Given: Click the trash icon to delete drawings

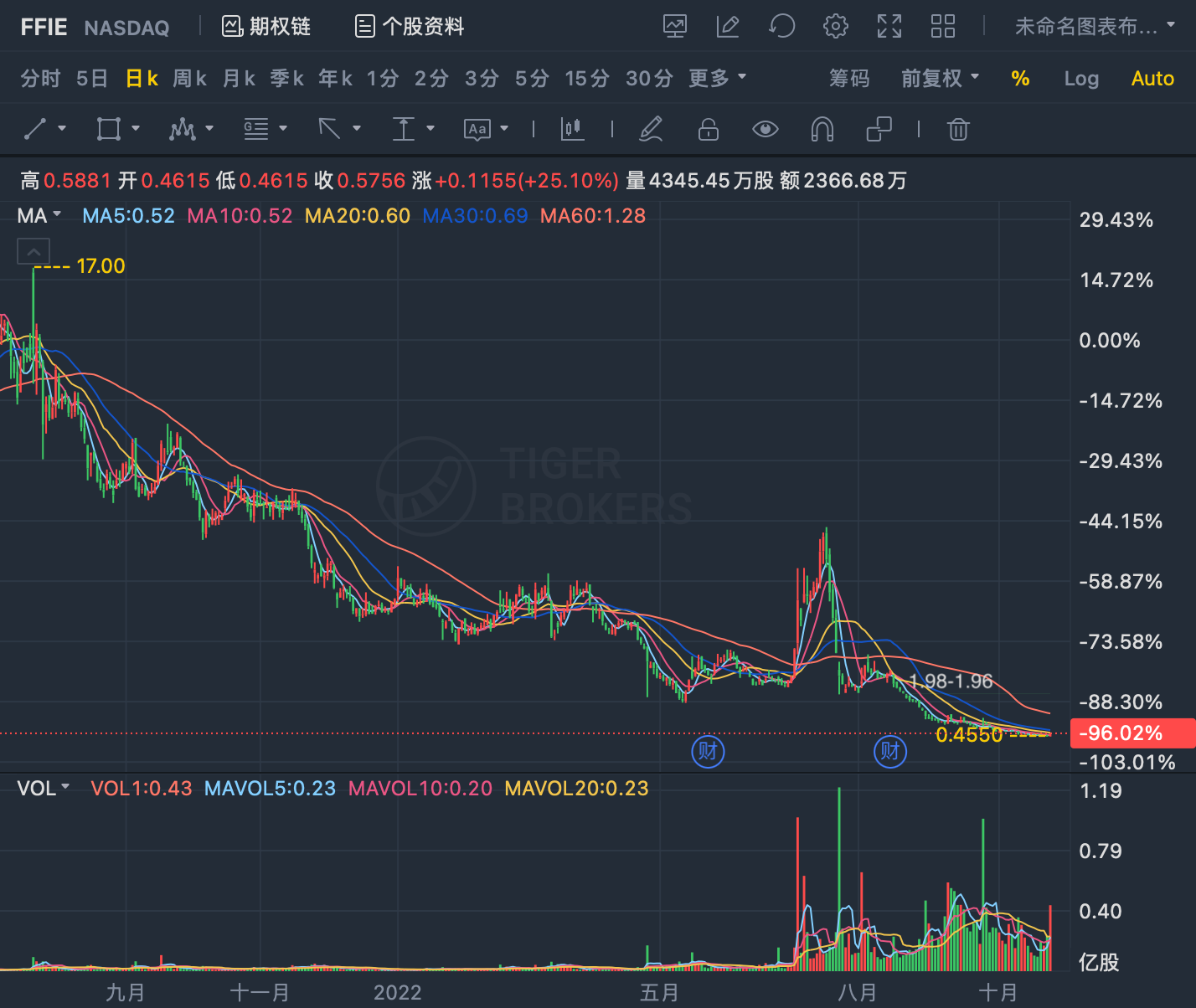Looking at the screenshot, I should pyautogui.click(x=958, y=129).
